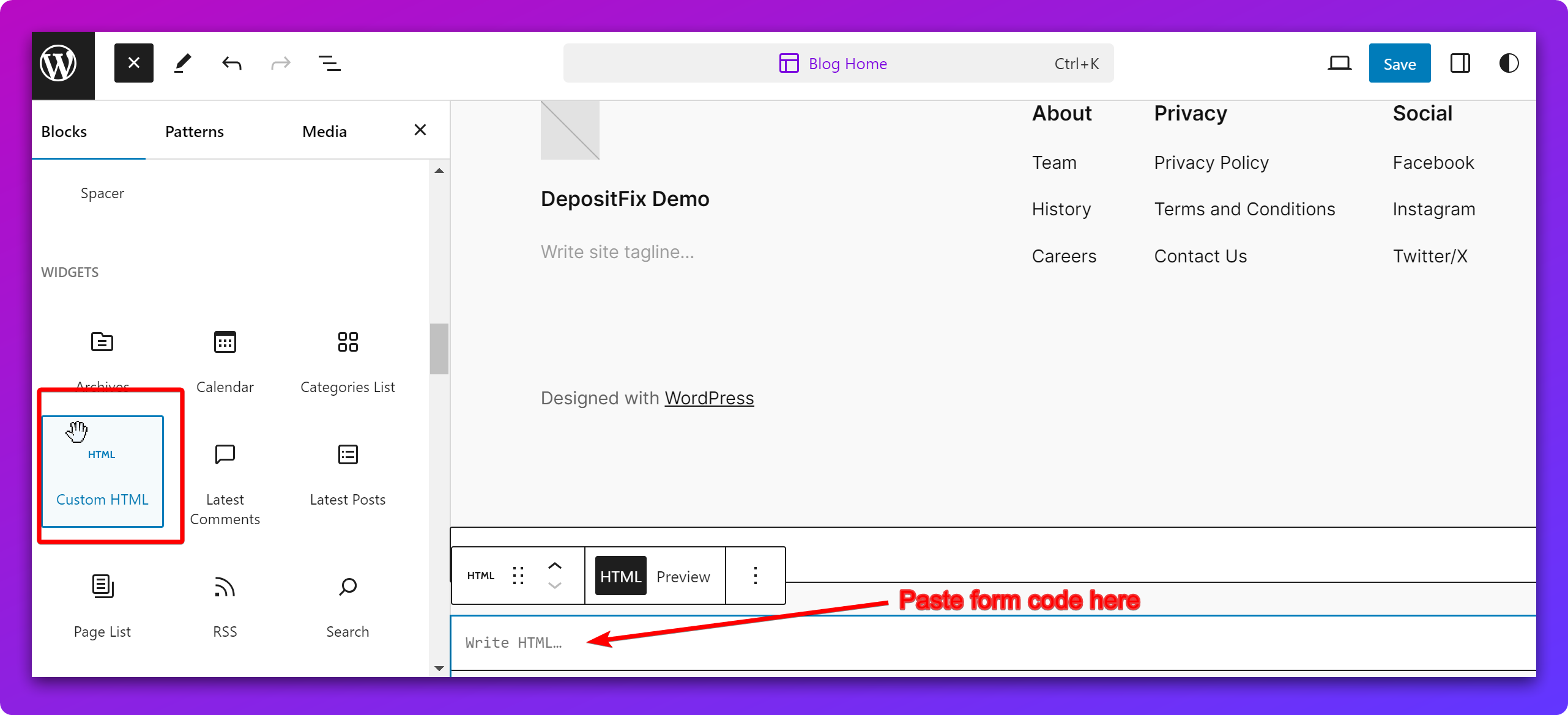Click the Undo arrow
Viewport: 1568px width, 715px height.
coord(232,63)
